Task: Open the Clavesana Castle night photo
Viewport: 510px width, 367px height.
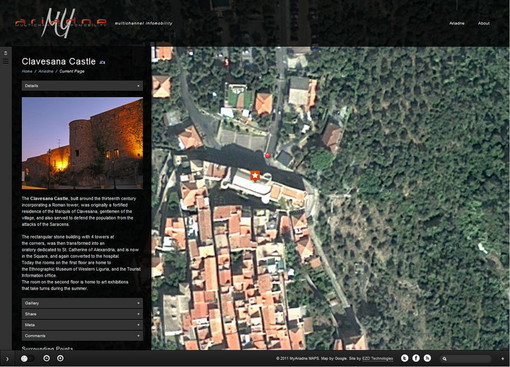Action: point(82,143)
